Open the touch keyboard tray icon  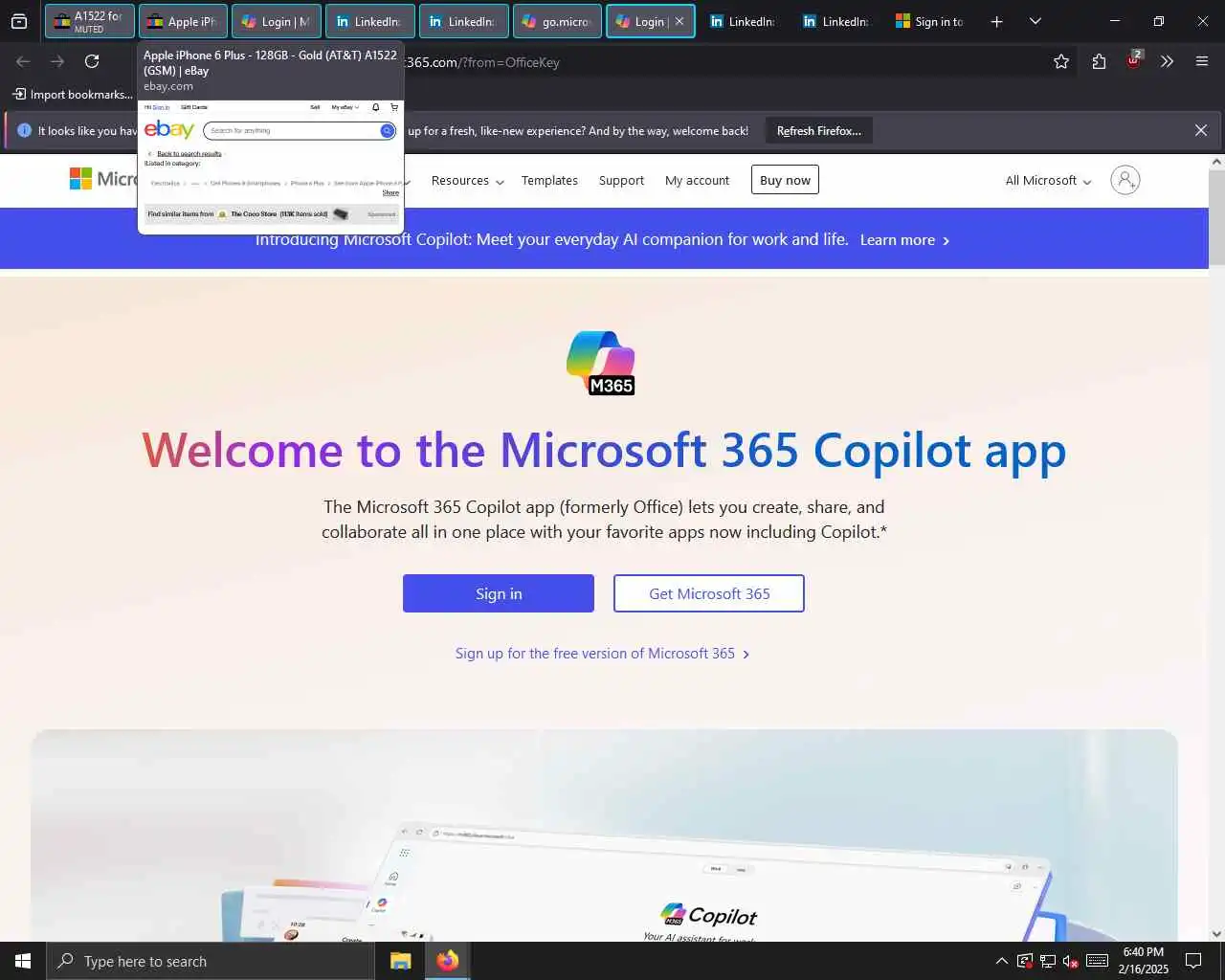(x=1098, y=961)
